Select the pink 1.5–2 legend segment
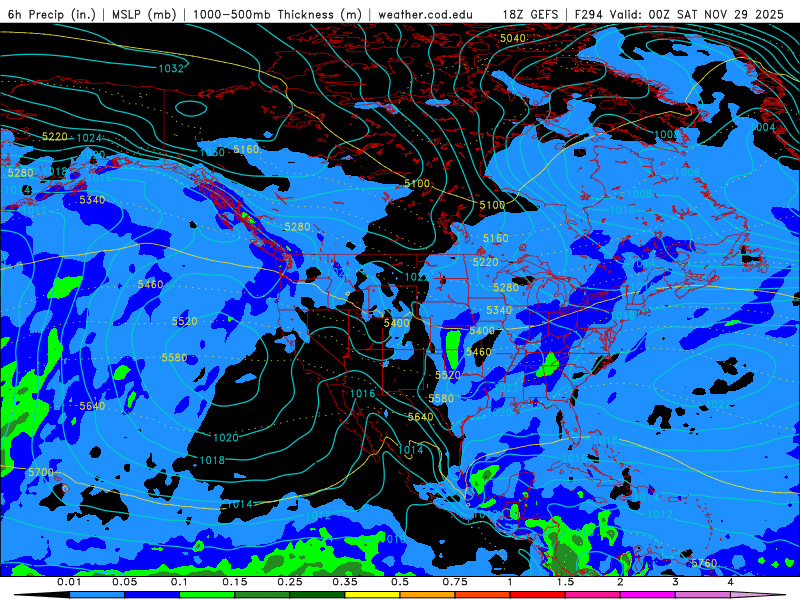This screenshot has width=800, height=600. tap(593, 595)
